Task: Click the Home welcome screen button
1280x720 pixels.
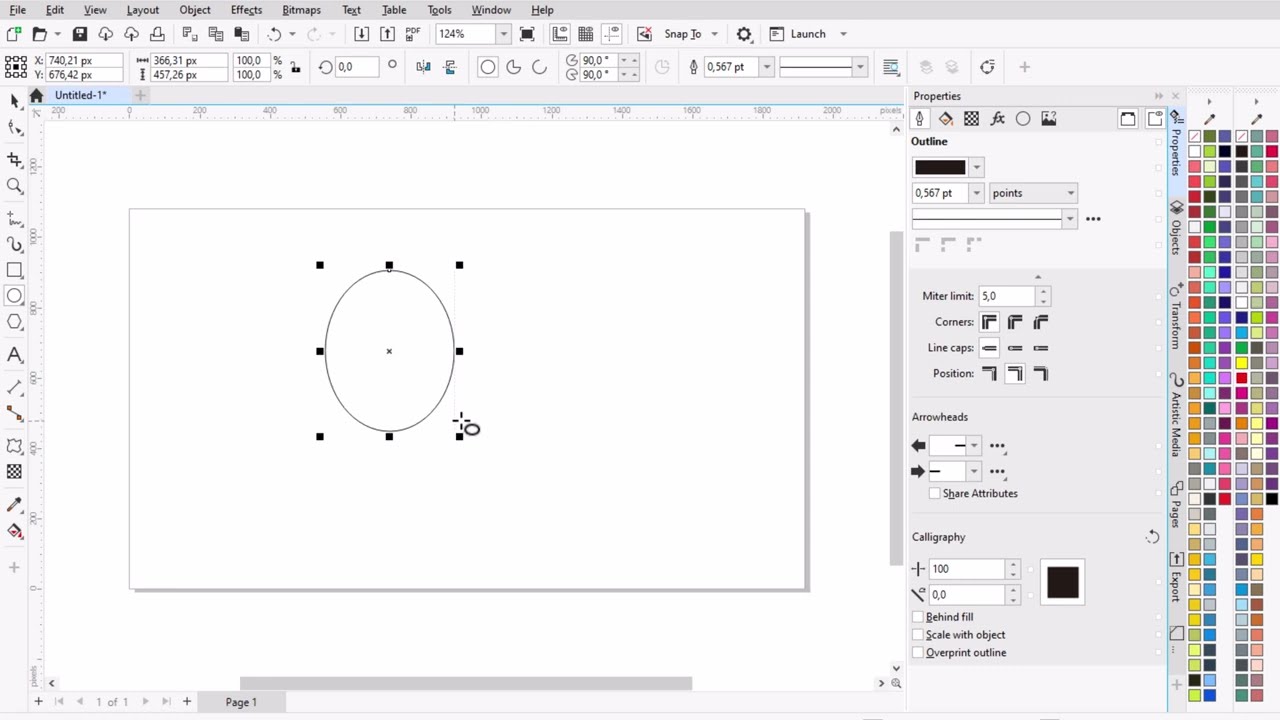Action: tap(36, 96)
